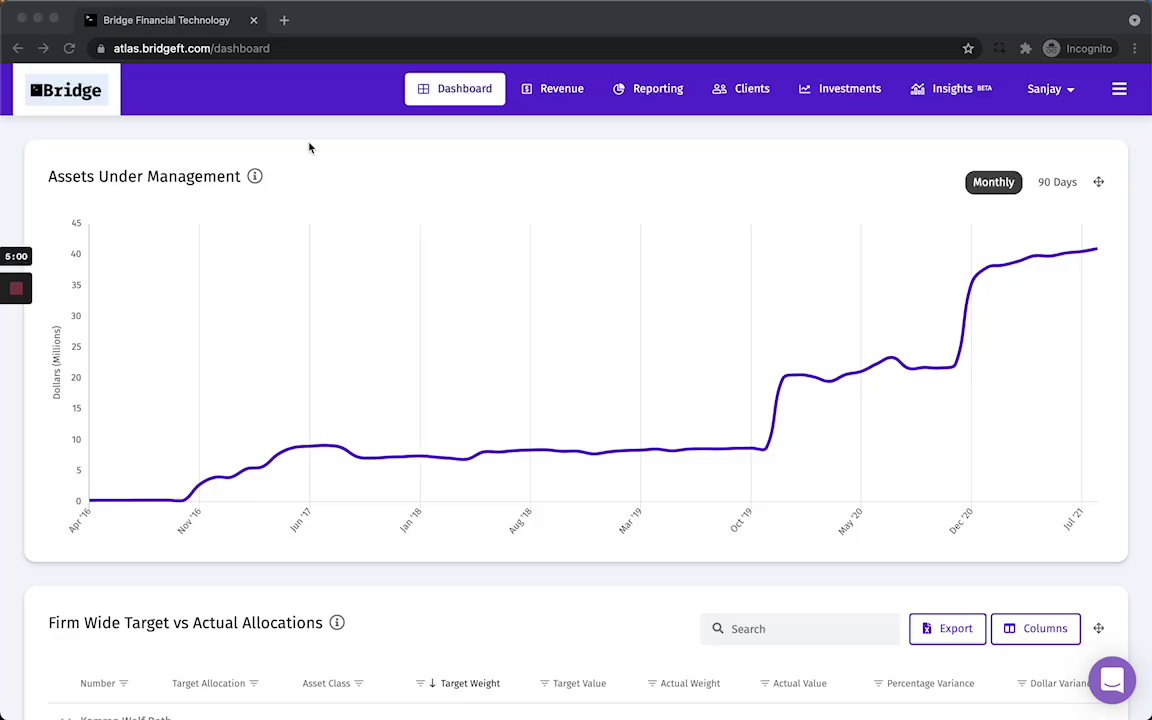The width and height of the screenshot is (1152, 720).
Task: Open the hamburger menu icon
Action: [1119, 89]
